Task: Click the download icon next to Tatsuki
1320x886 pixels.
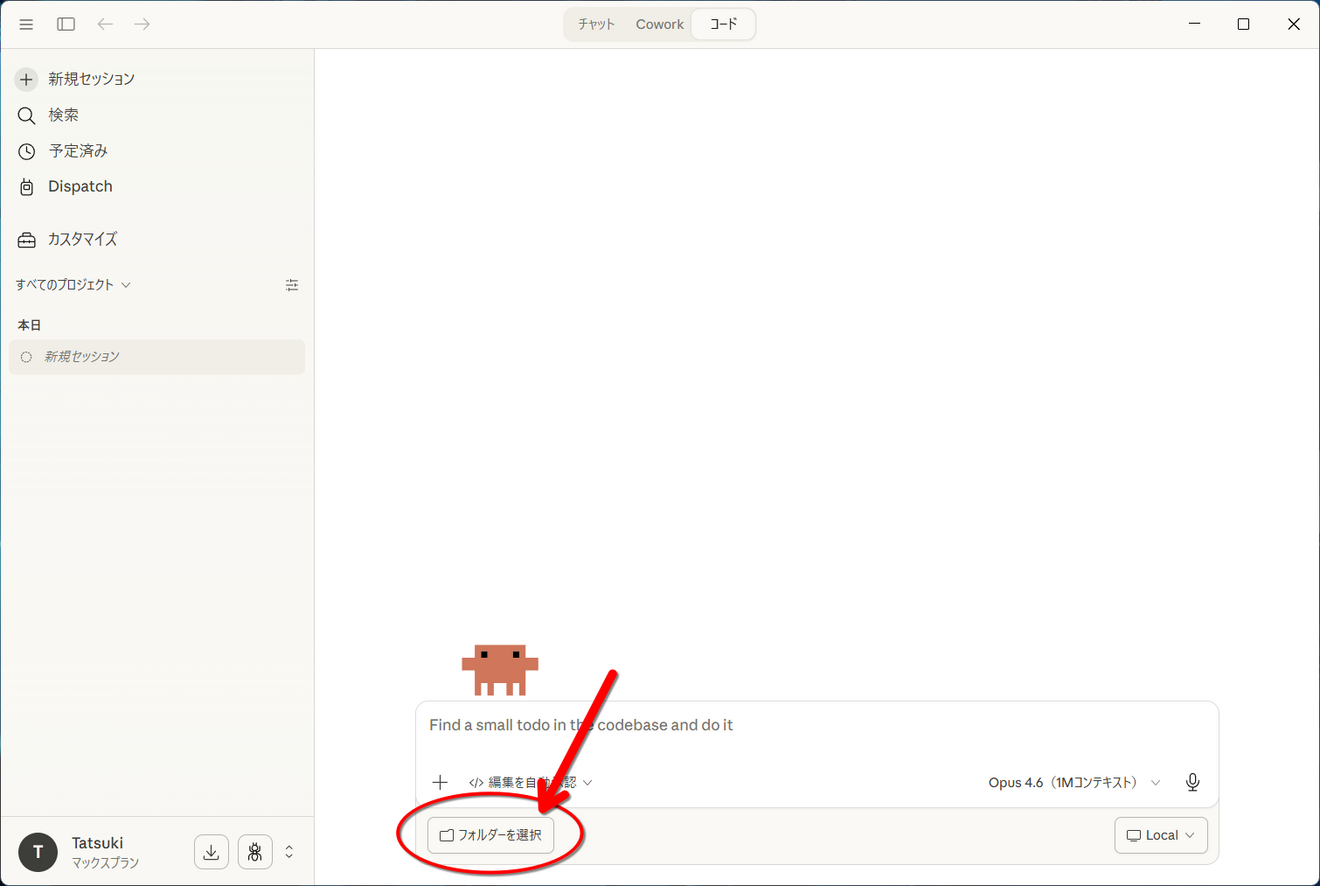Action: point(211,851)
